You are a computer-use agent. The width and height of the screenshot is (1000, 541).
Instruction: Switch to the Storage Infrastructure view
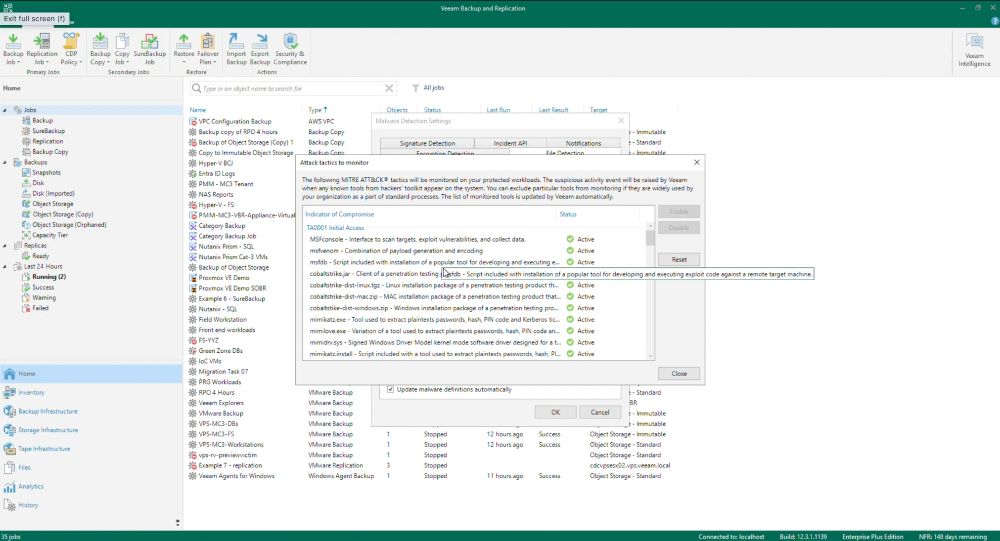pyautogui.click(x=48, y=430)
